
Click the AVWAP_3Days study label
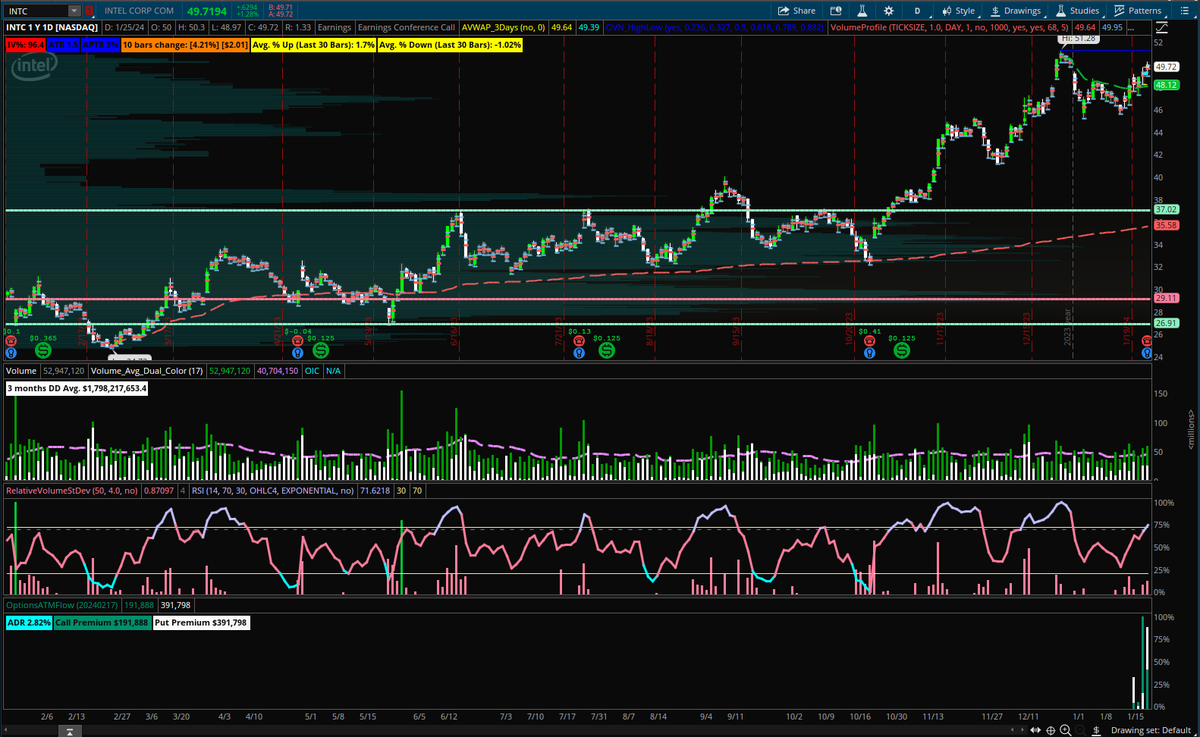tap(503, 28)
